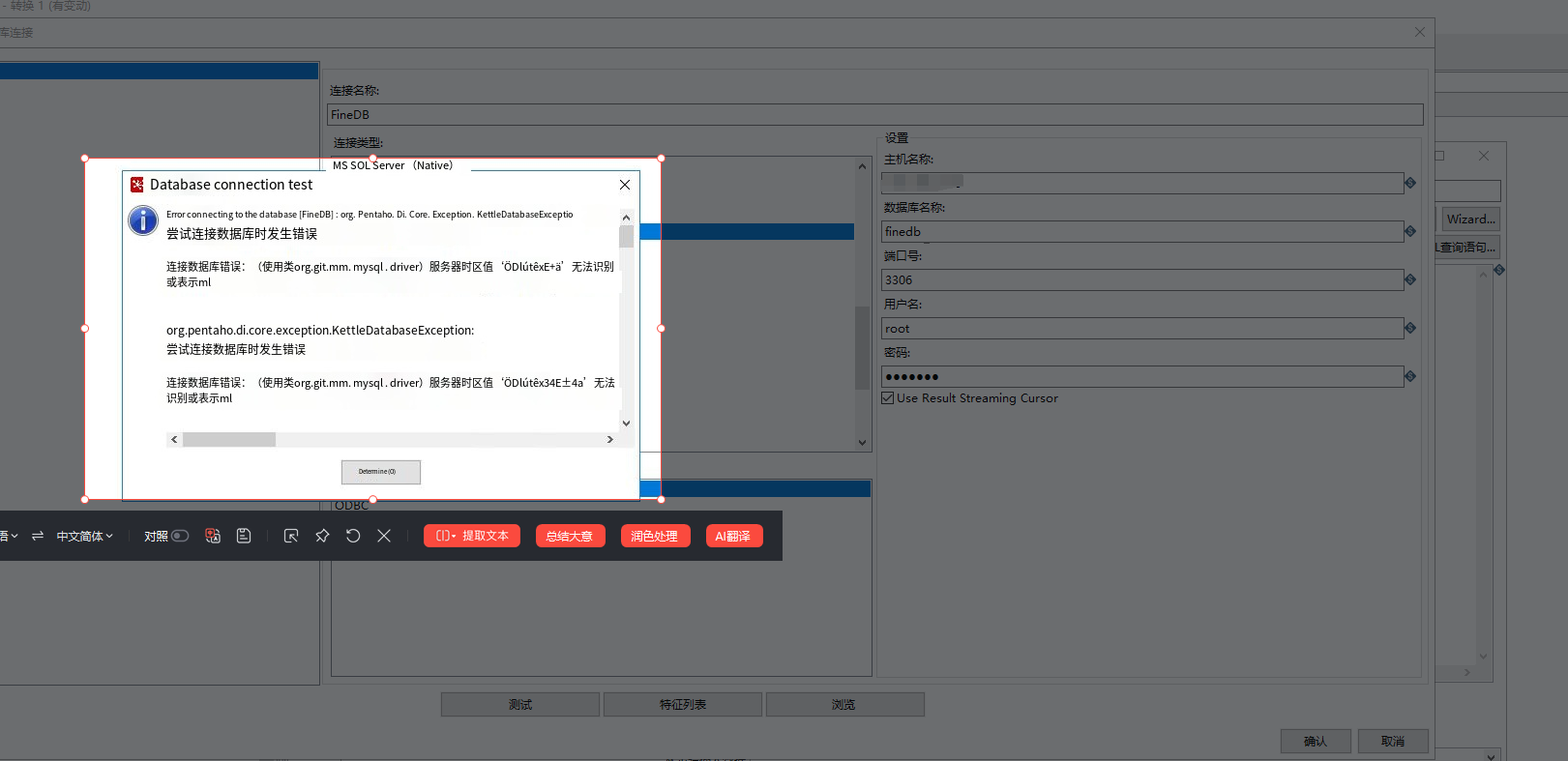Open the source language dropdown left of the swap icon
The height and width of the screenshot is (761, 1568).
[x=10, y=536]
